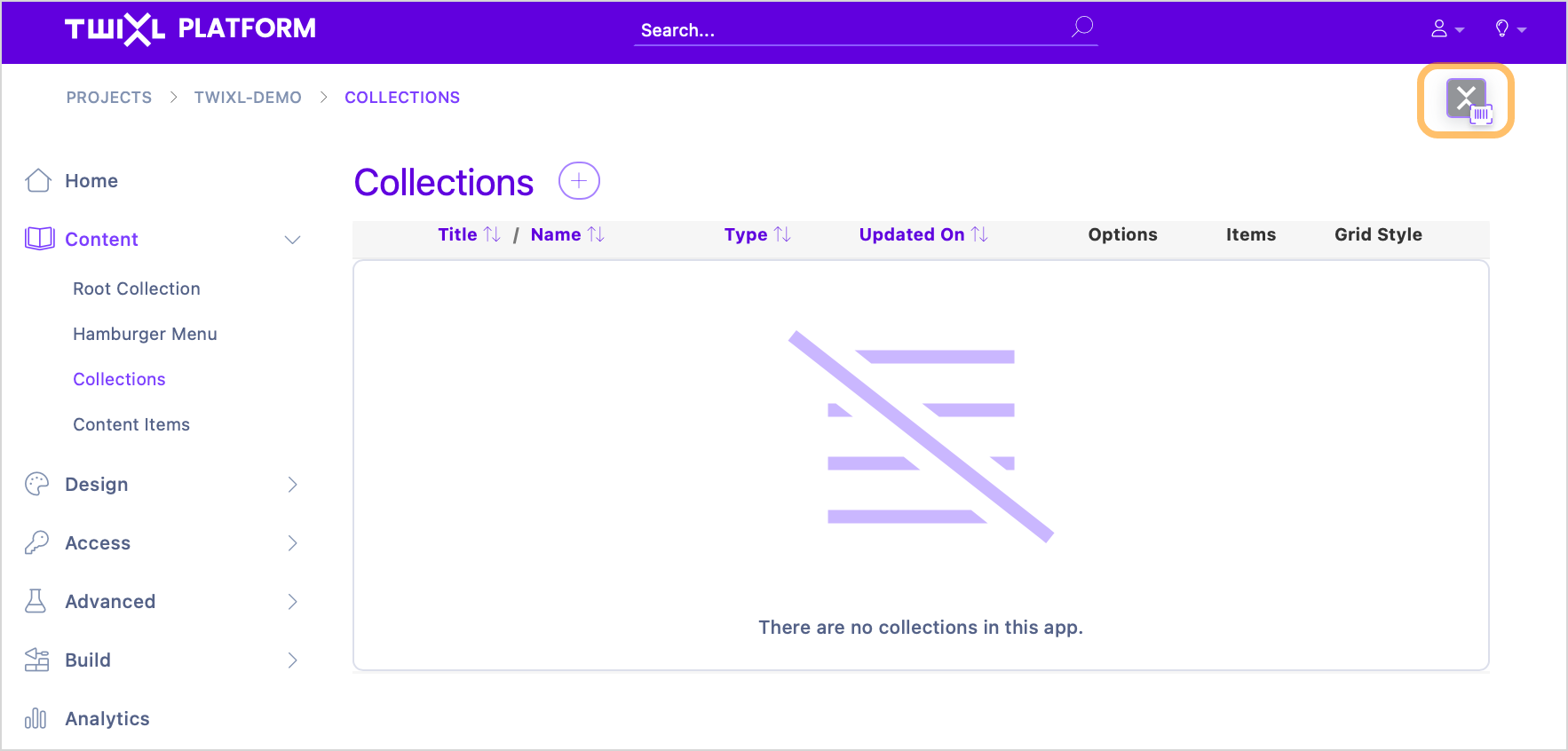Add a new collection with plus icon
The width and height of the screenshot is (1568, 751).
tap(579, 181)
